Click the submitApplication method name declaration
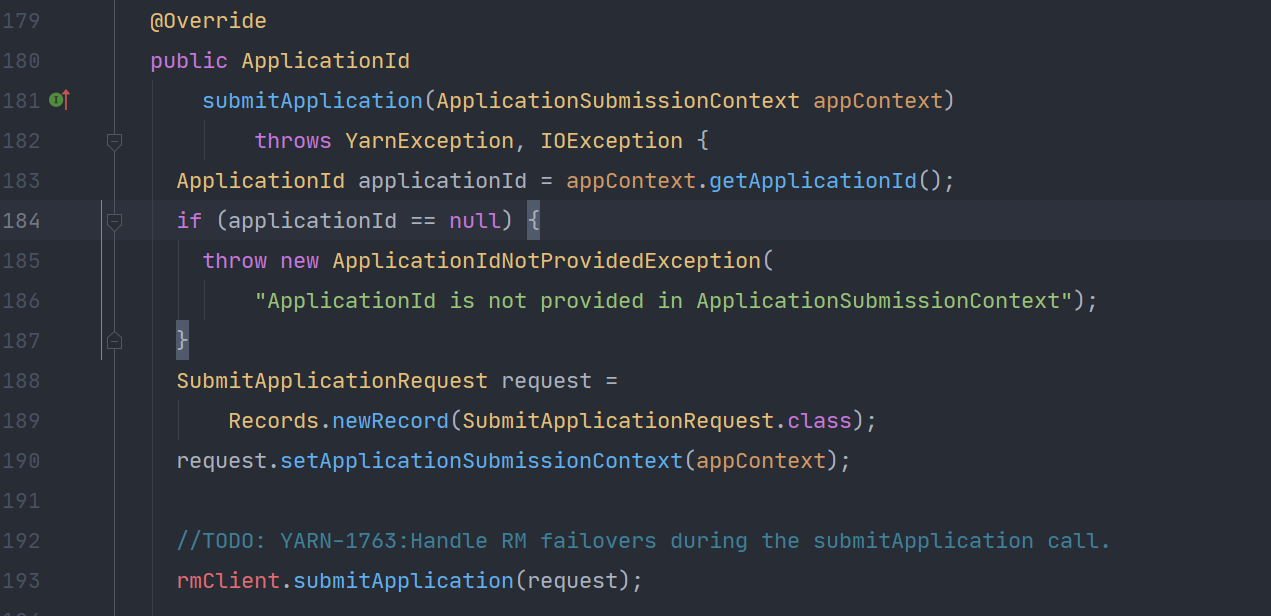Image resolution: width=1271 pixels, height=616 pixels. (x=312, y=101)
